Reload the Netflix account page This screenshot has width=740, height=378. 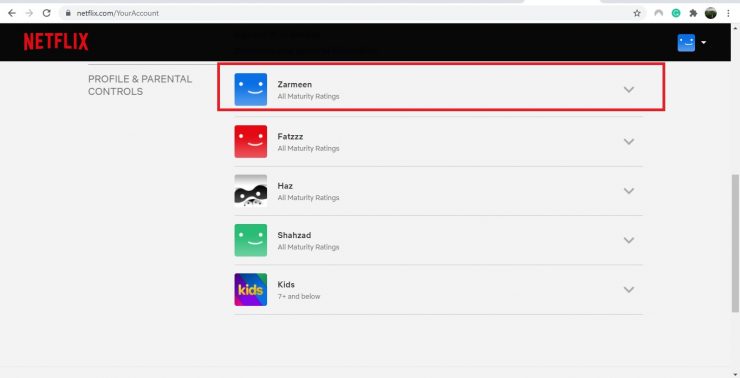(x=46, y=13)
